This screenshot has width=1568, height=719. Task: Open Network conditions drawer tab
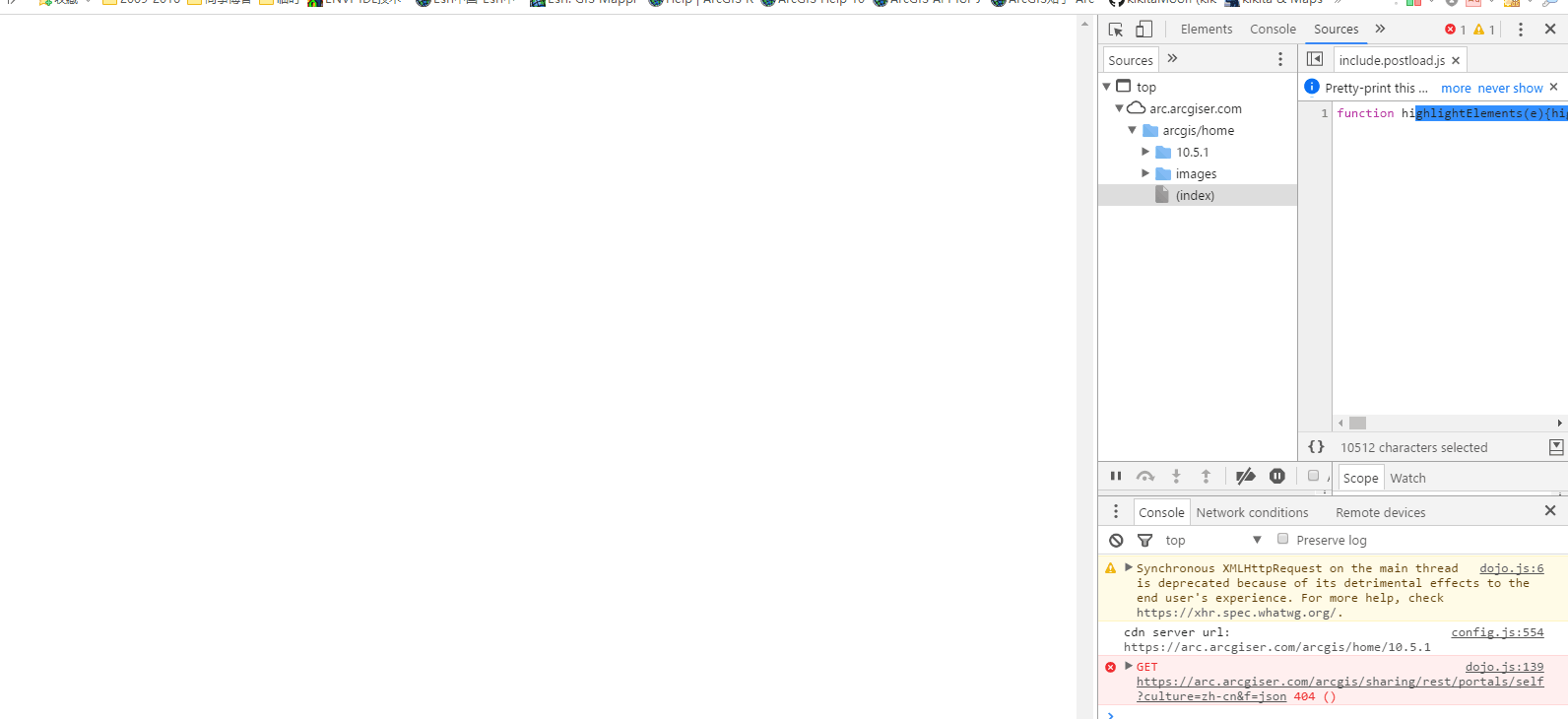pyautogui.click(x=1252, y=512)
